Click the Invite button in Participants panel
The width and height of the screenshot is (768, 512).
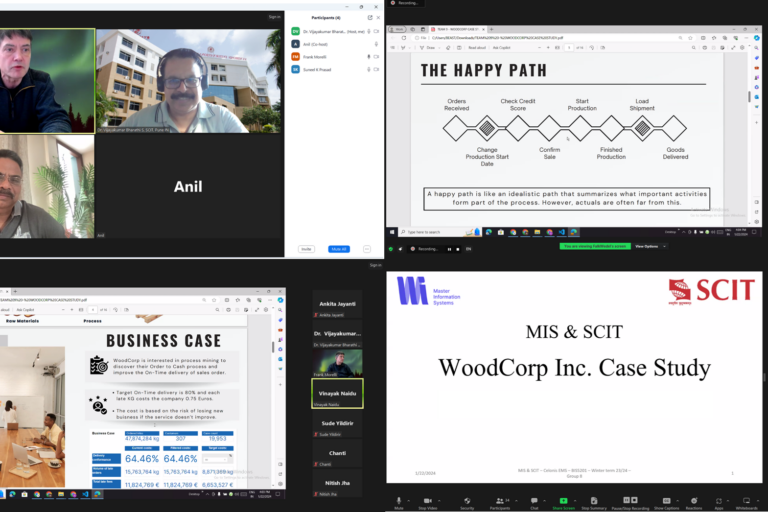pyautogui.click(x=306, y=249)
